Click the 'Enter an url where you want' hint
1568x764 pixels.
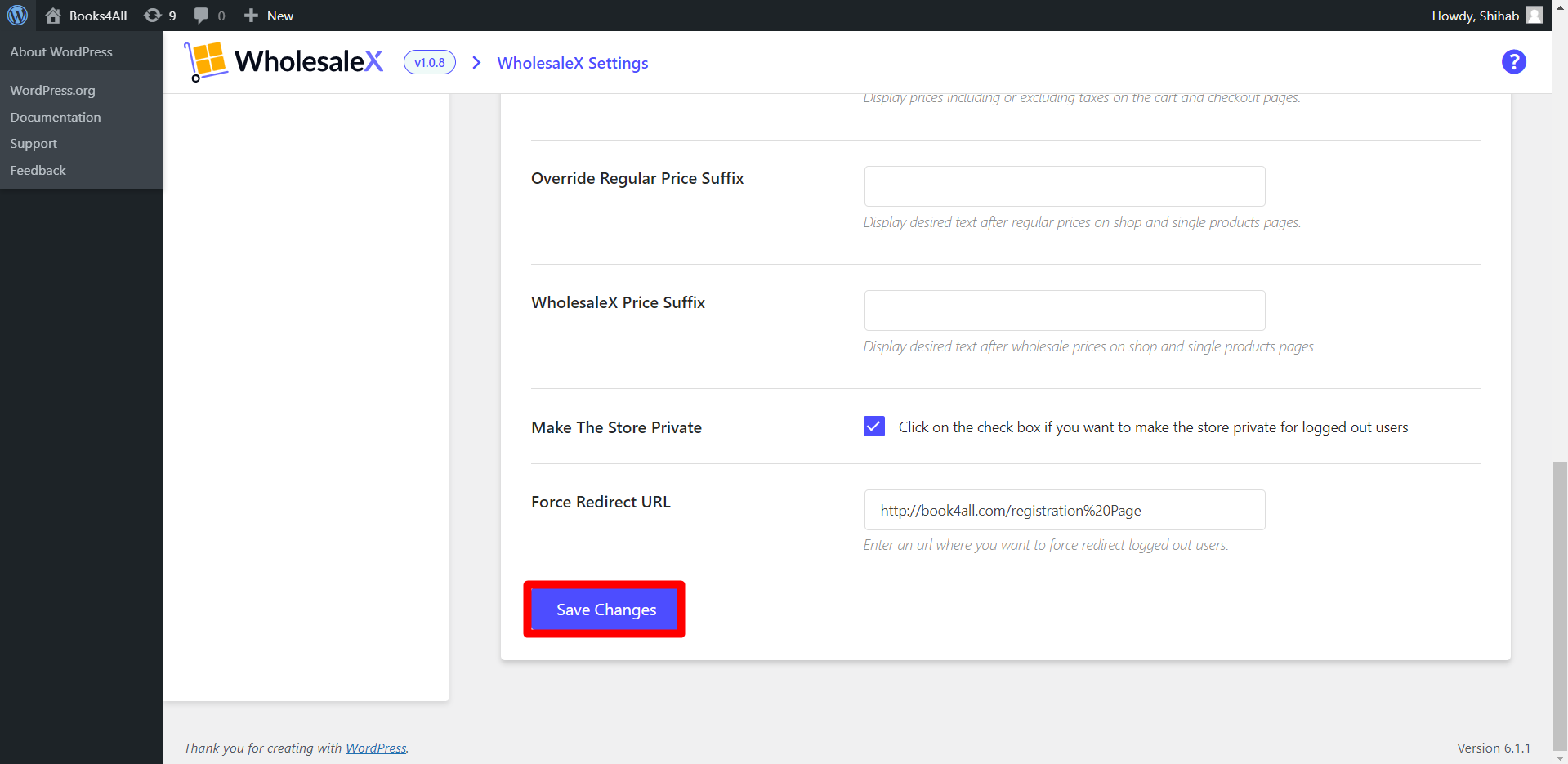tap(1046, 545)
